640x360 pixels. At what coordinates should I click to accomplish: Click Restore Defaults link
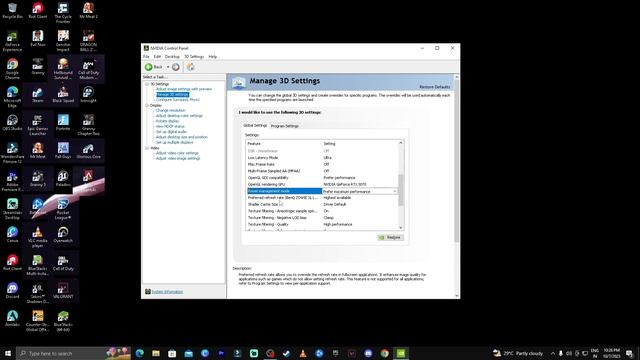434,87
